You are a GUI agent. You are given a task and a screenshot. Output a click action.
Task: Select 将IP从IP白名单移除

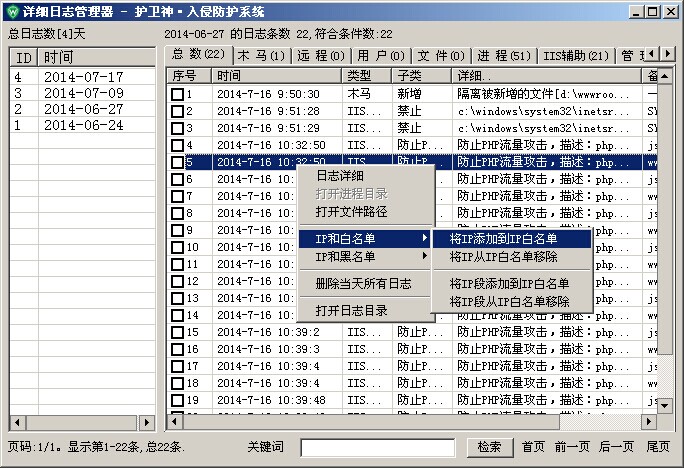(x=512, y=256)
